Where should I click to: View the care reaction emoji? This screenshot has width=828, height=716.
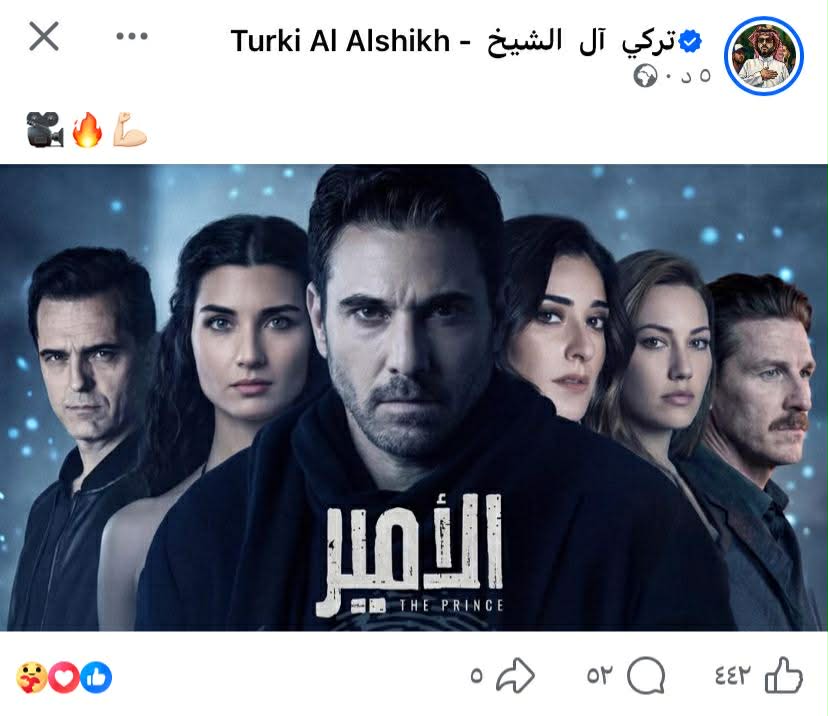point(32,677)
